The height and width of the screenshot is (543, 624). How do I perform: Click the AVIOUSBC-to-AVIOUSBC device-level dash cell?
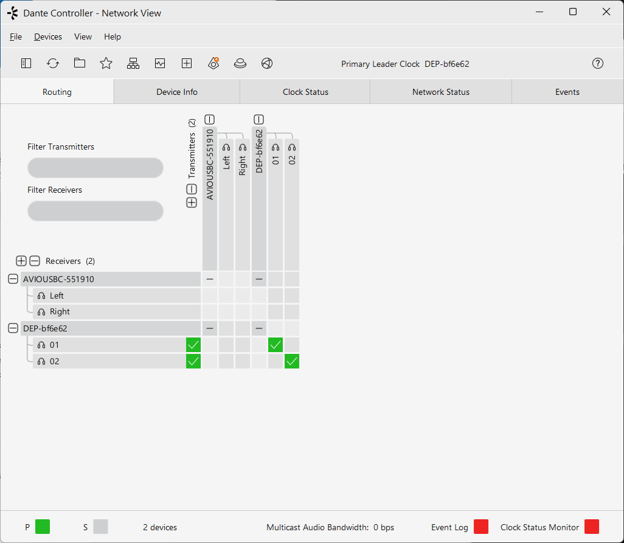210,279
